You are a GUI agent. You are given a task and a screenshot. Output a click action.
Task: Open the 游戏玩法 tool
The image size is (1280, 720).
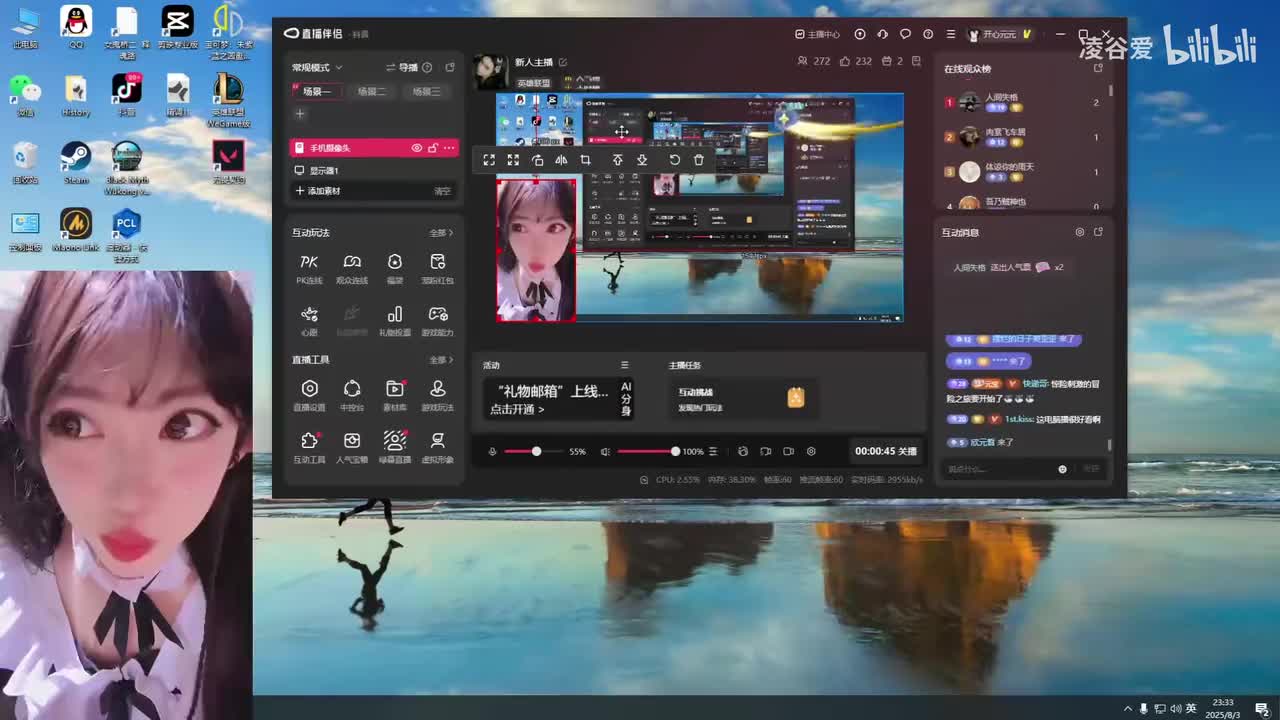pyautogui.click(x=437, y=396)
